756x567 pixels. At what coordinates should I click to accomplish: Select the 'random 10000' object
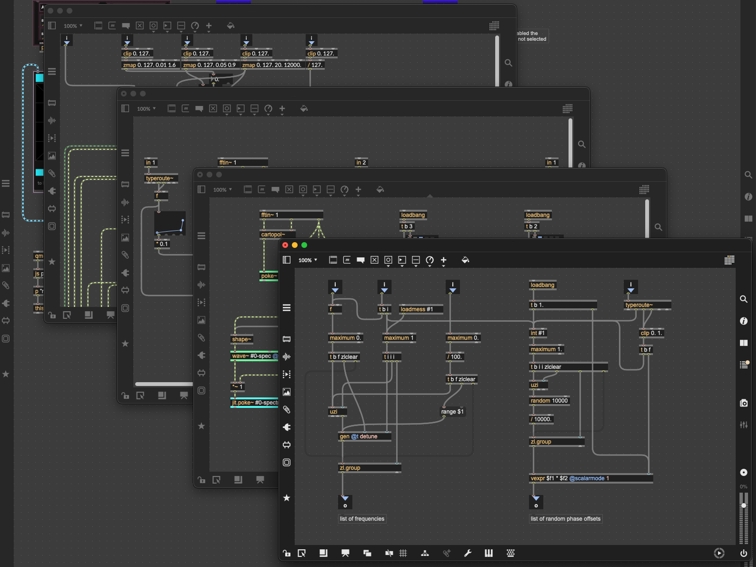[x=549, y=401]
